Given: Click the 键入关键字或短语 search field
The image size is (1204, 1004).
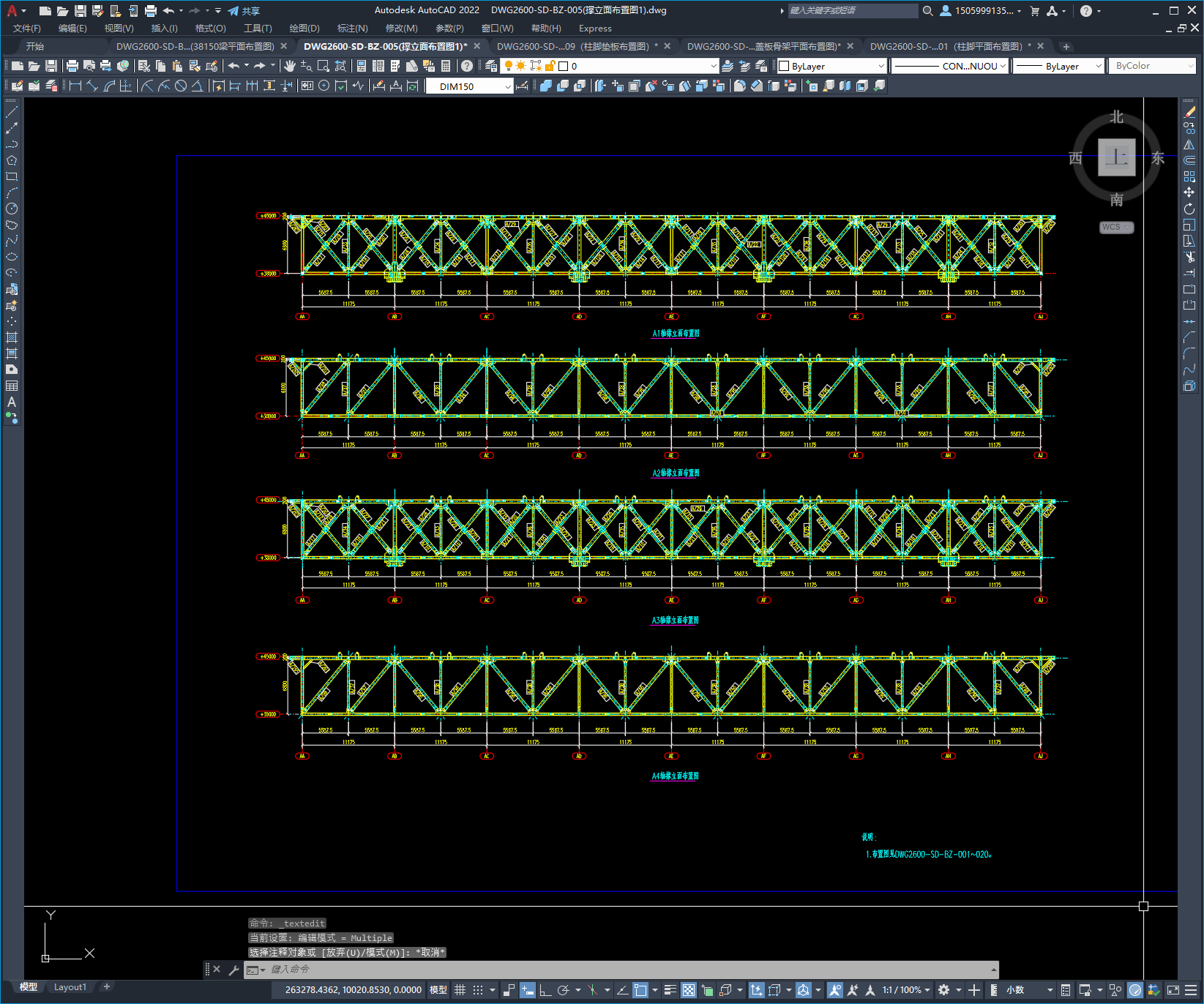Looking at the screenshot, I should (853, 11).
